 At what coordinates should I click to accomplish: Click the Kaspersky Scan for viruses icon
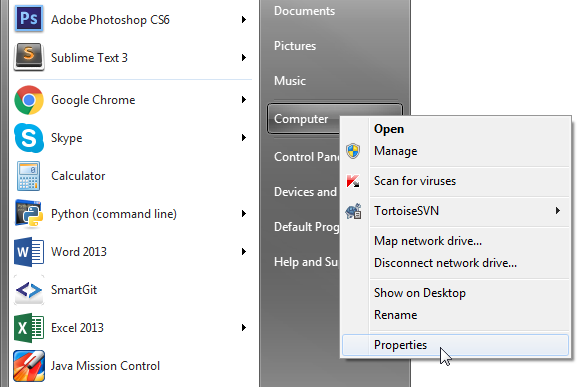(353, 181)
